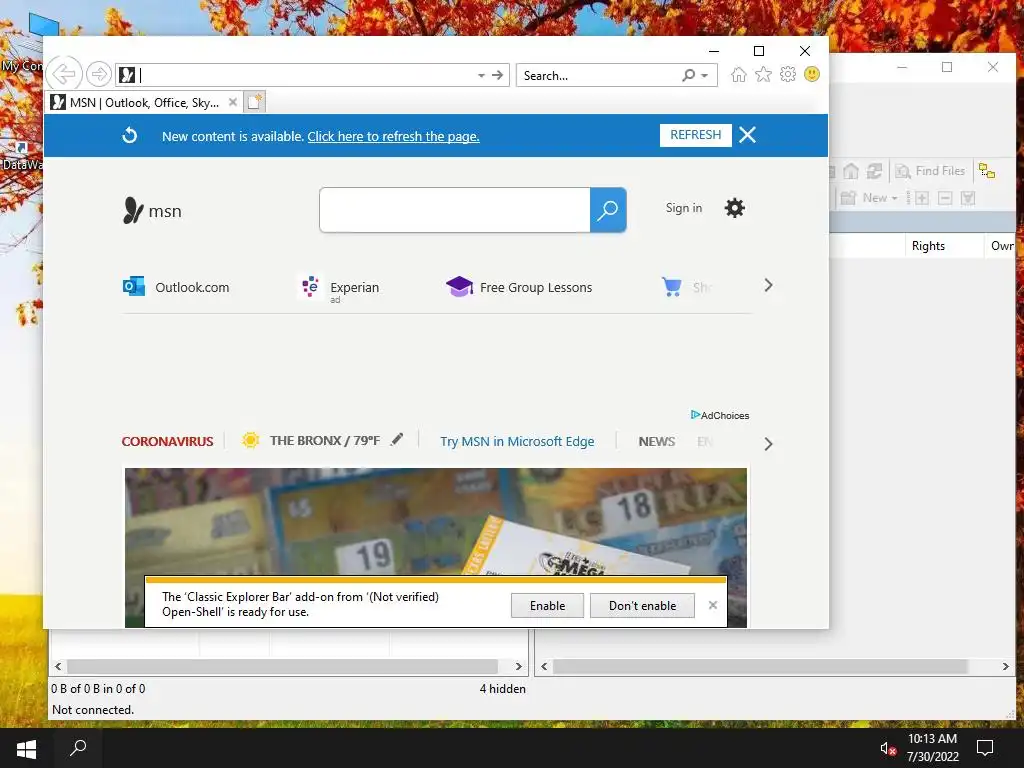Open the Windows Start menu
This screenshot has width=1024, height=768.
tap(26, 748)
